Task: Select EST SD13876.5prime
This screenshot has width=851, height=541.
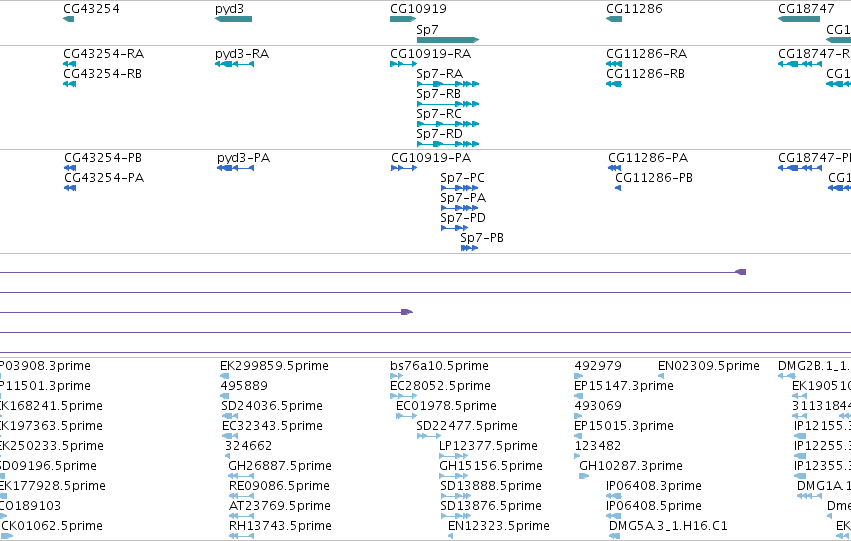Action: pyautogui.click(x=456, y=516)
